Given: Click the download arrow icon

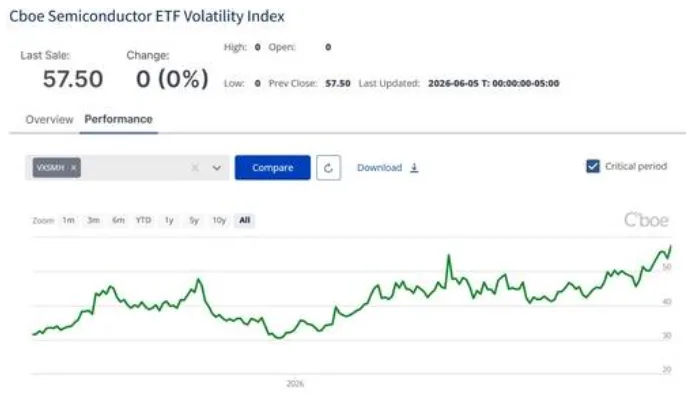Looking at the screenshot, I should coord(414,168).
